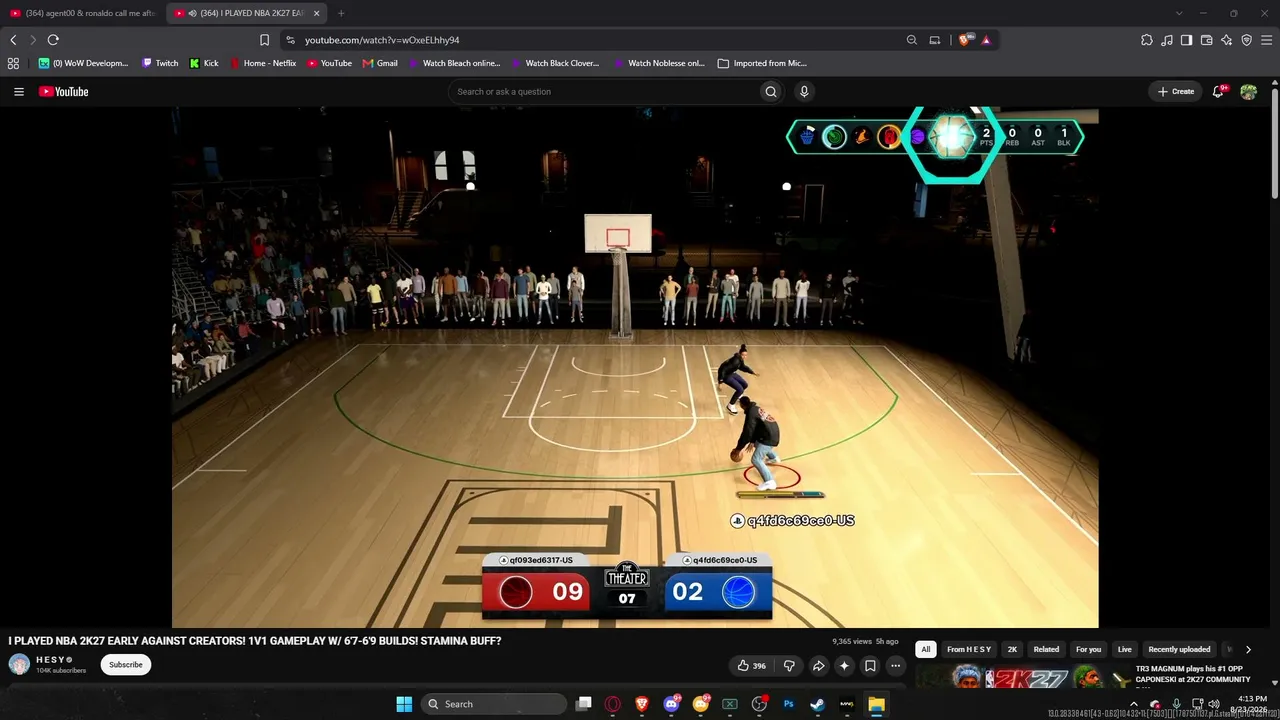
Task: Bookmark this page in the address bar
Action: pyautogui.click(x=264, y=40)
